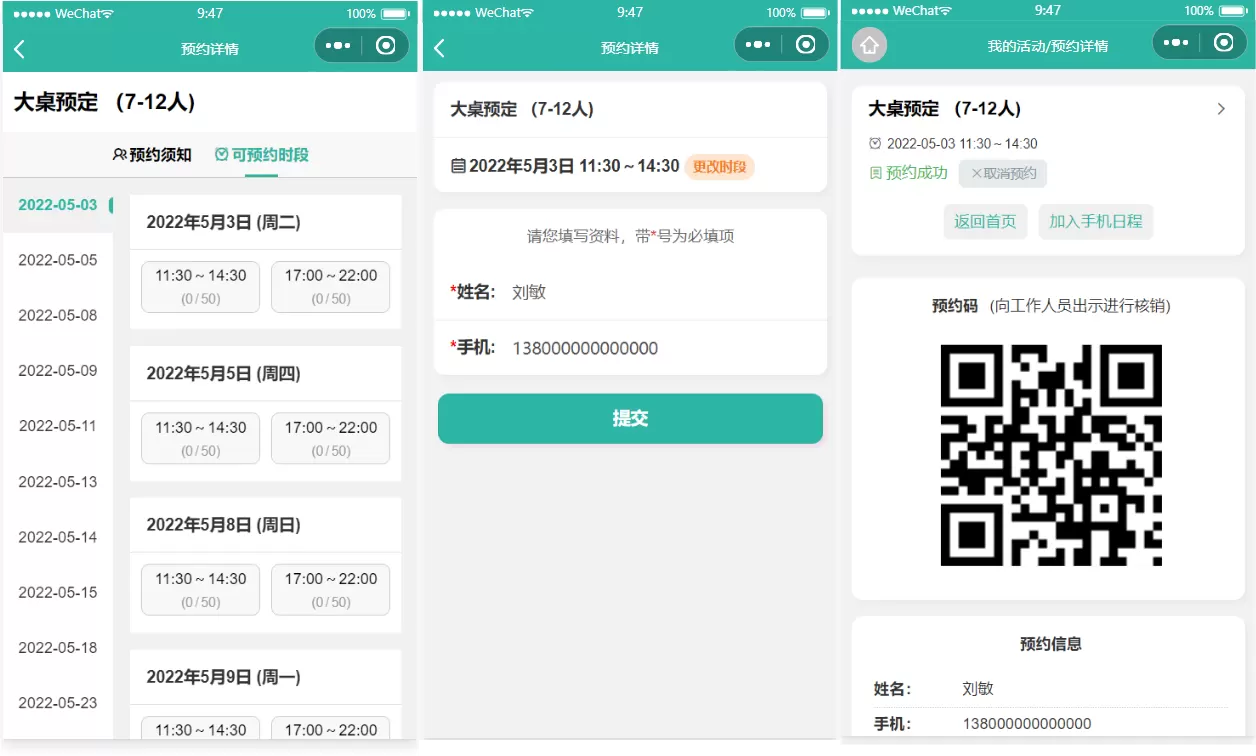
Task: Select date 2022-05-18 in sidebar
Action: [x=58, y=647]
